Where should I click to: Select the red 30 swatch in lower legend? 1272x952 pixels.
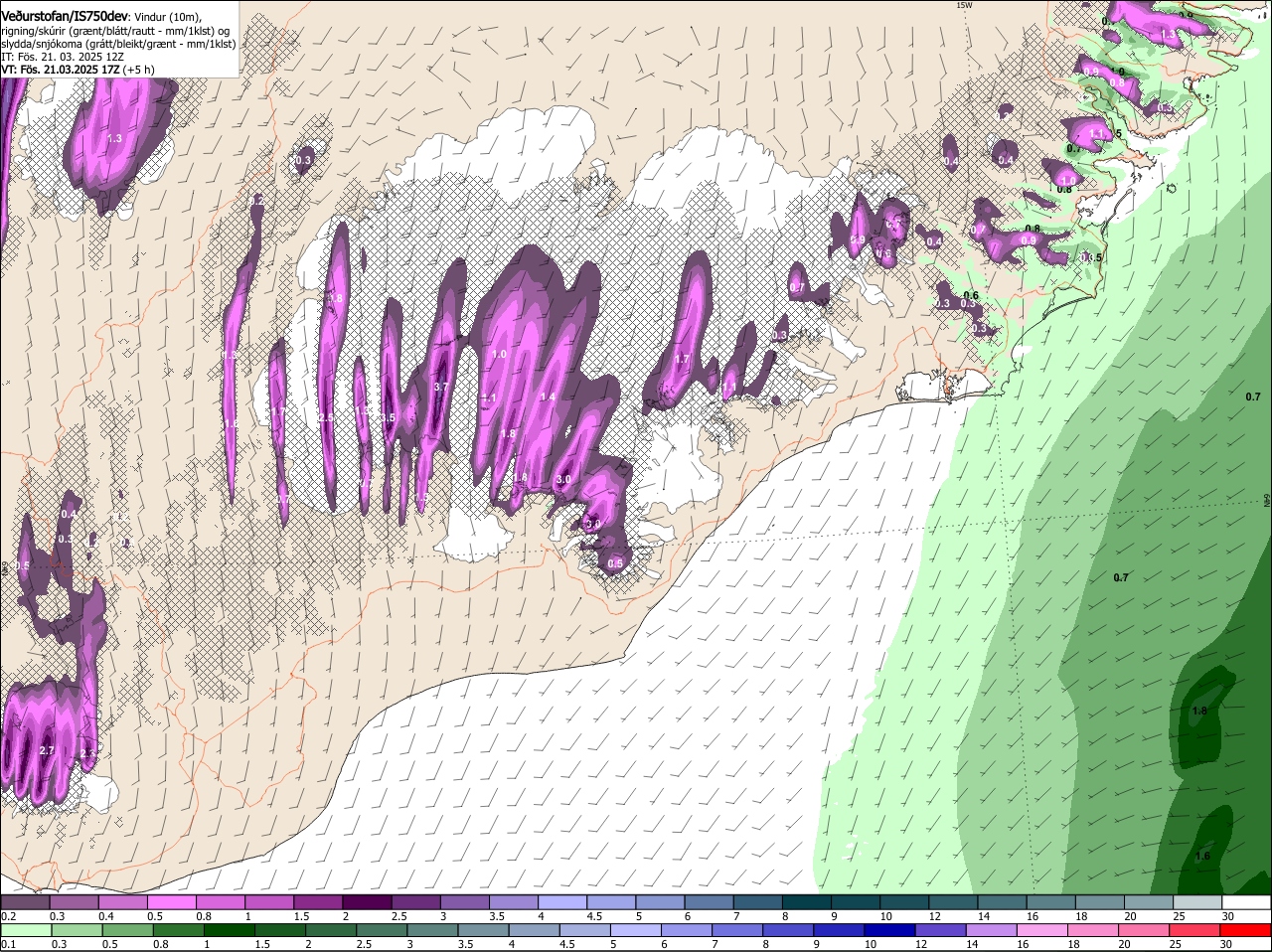pyautogui.click(x=1246, y=930)
